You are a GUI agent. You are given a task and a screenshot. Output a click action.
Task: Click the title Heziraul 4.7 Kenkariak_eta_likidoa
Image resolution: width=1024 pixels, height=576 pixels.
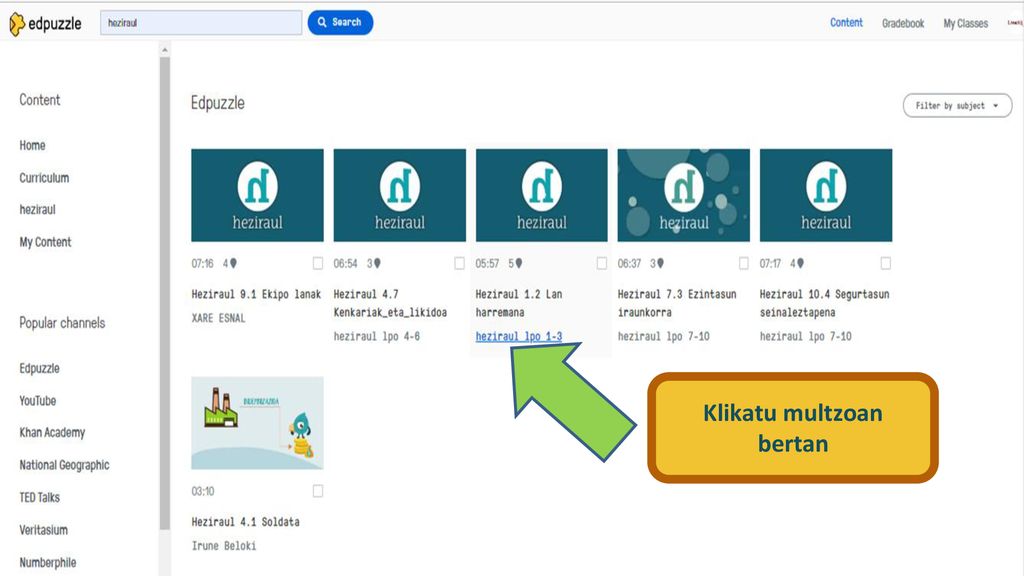pyautogui.click(x=390, y=304)
